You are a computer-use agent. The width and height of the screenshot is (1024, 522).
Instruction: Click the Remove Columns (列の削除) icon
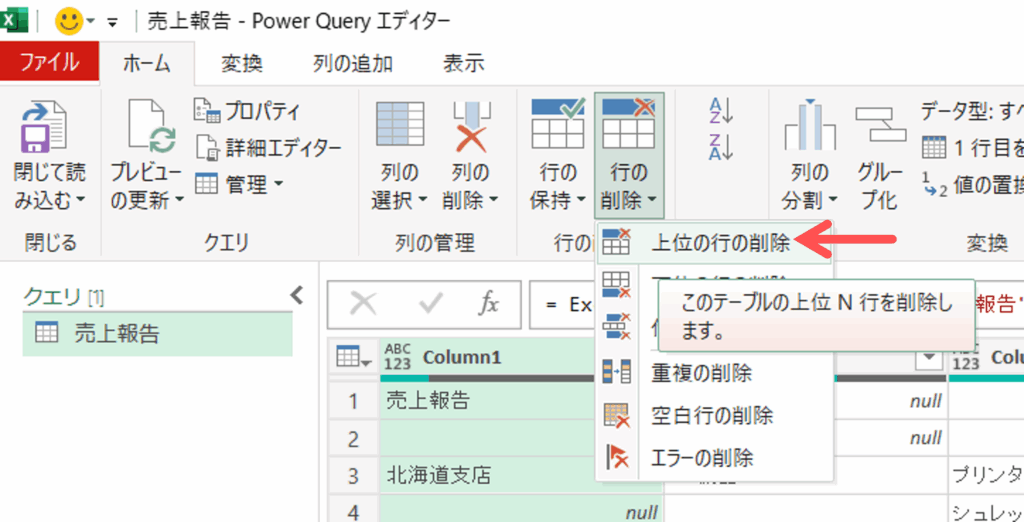point(470,128)
